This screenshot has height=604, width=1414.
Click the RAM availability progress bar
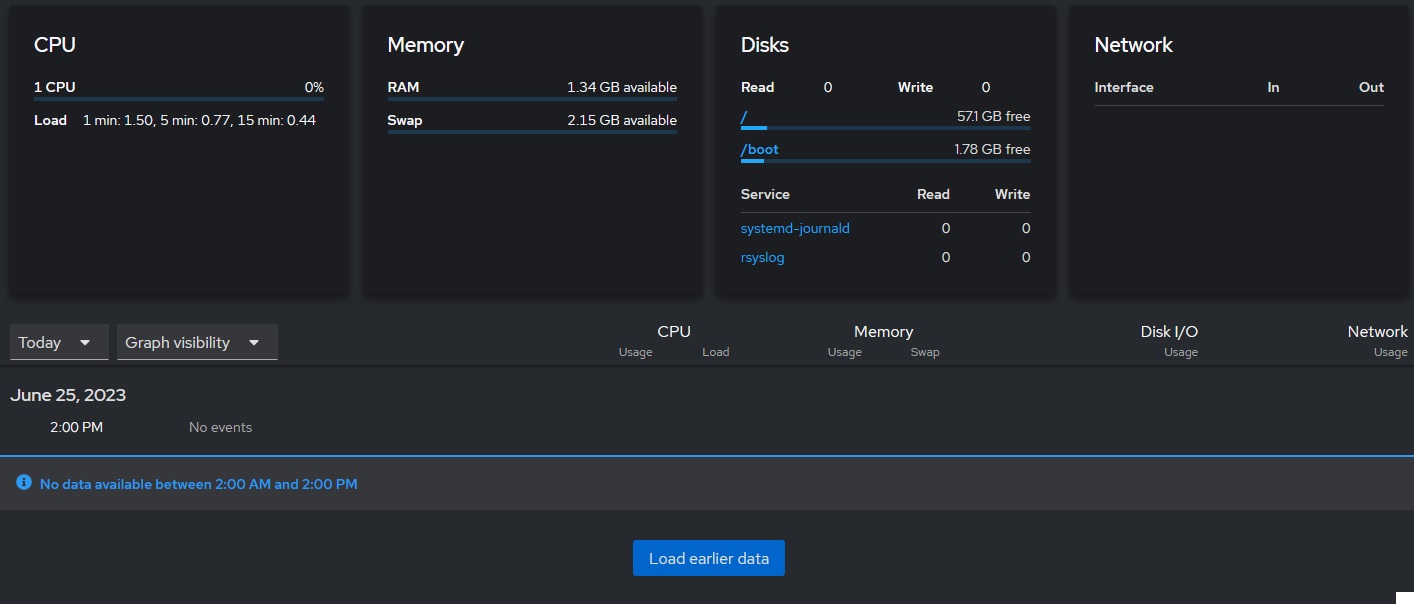pos(532,100)
